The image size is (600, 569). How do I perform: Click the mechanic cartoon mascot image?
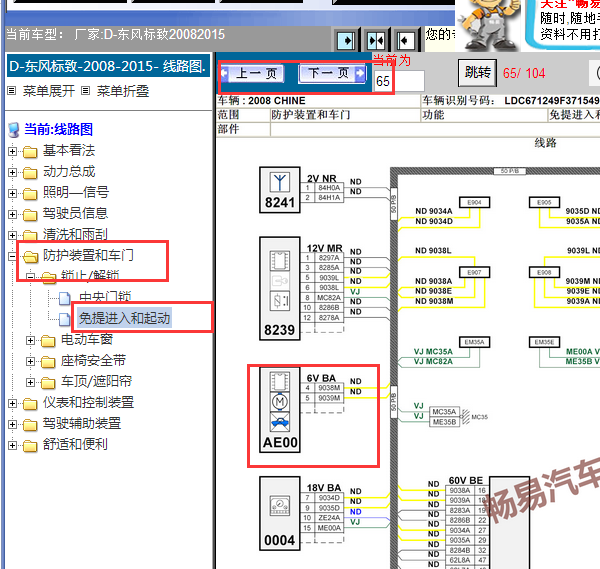(x=491, y=25)
